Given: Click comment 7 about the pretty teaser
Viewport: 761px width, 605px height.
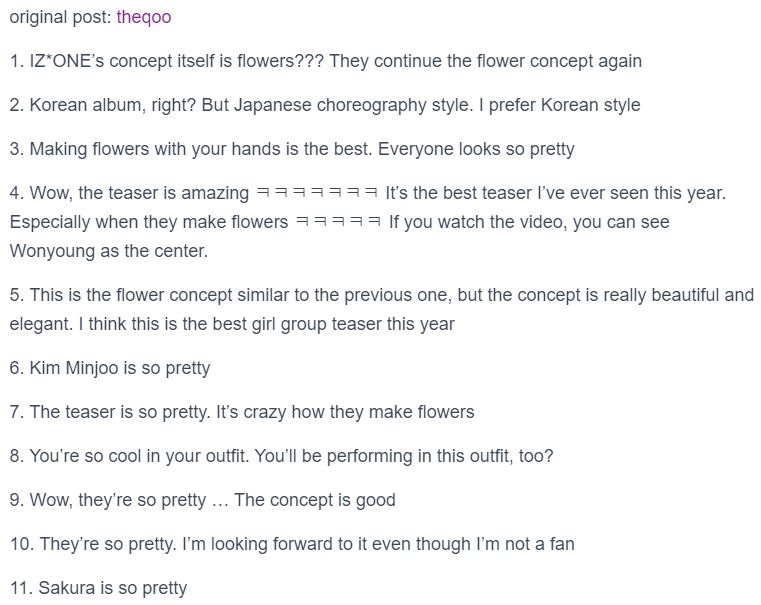Looking at the screenshot, I should tap(242, 412).
